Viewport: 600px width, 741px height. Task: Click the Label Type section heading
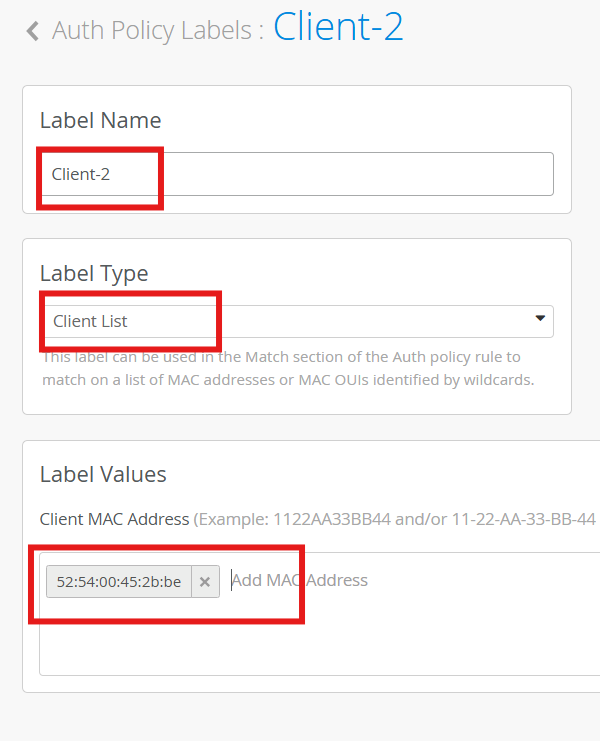[x=94, y=273]
